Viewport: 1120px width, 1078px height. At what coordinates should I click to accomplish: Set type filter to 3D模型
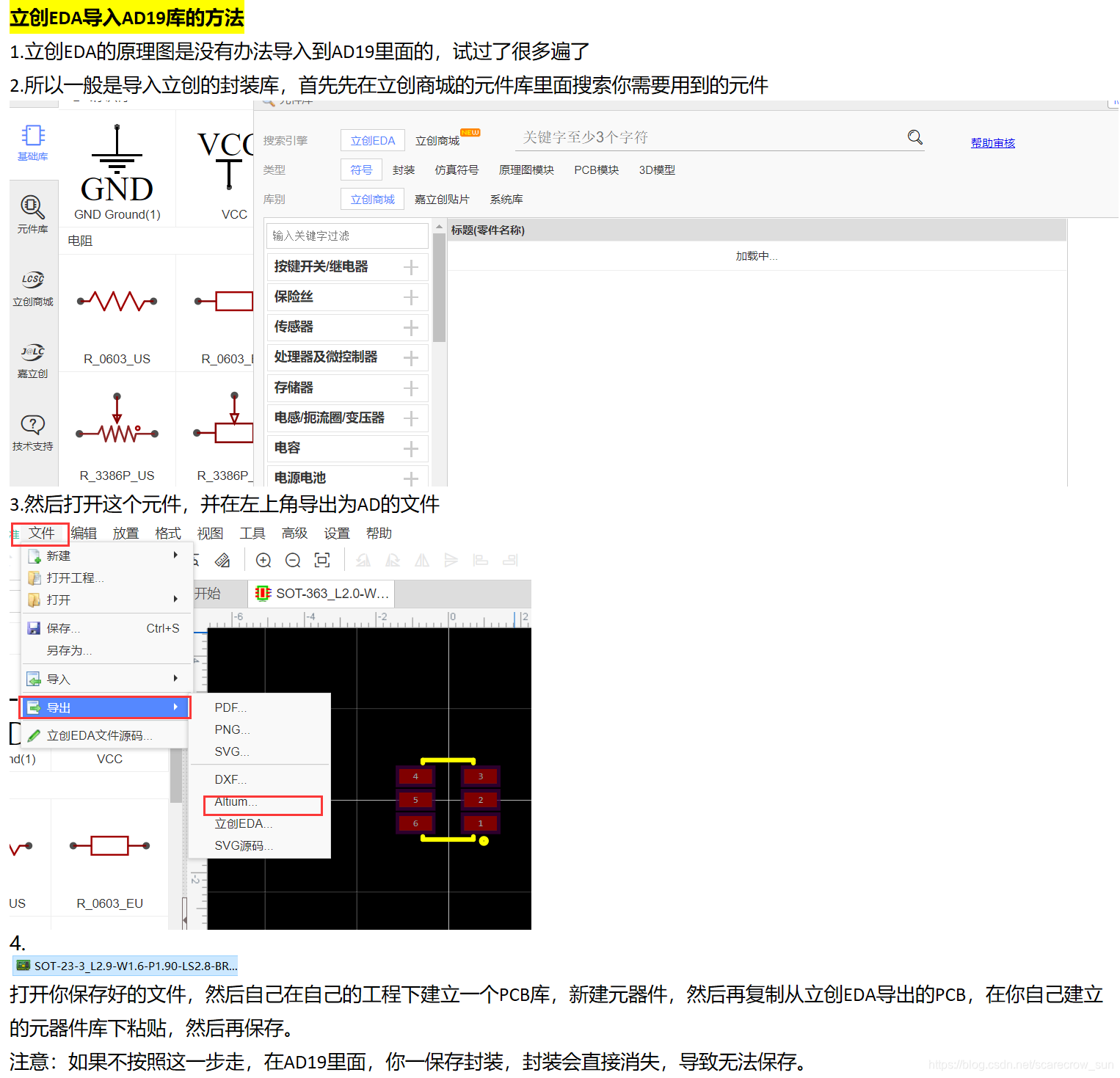click(x=657, y=170)
